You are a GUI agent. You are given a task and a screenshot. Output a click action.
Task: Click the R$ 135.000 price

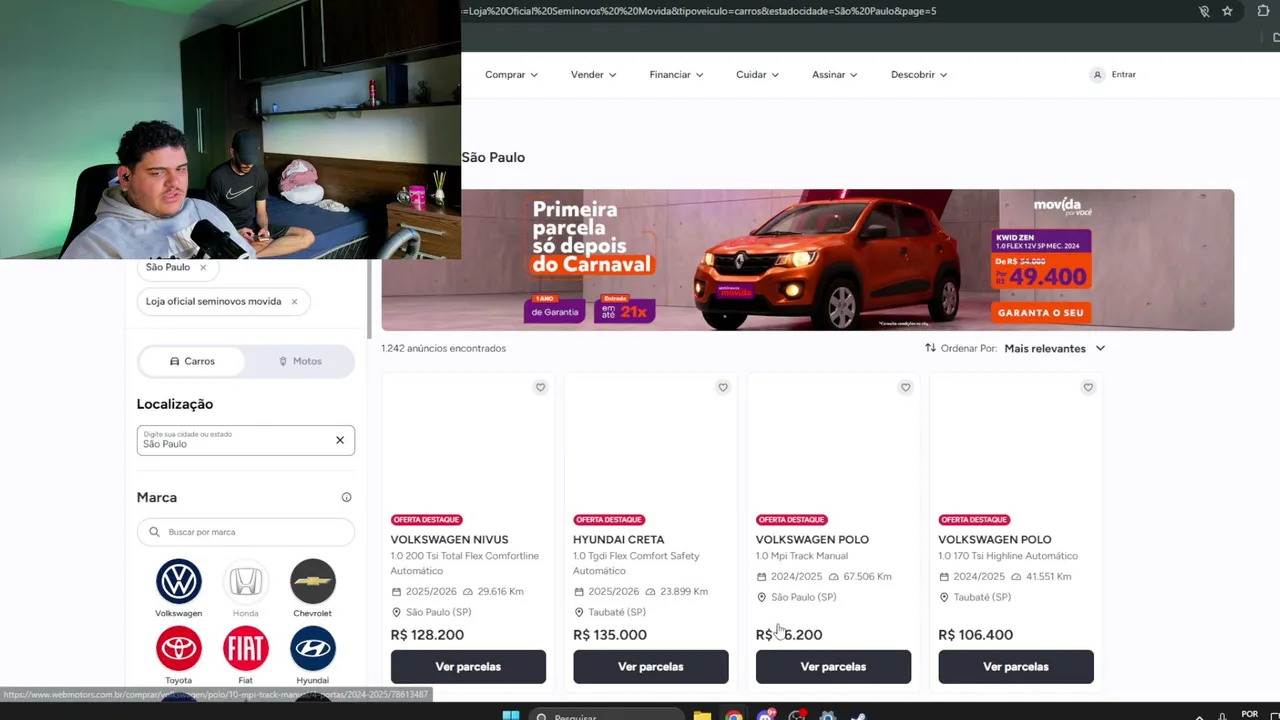tap(610, 635)
